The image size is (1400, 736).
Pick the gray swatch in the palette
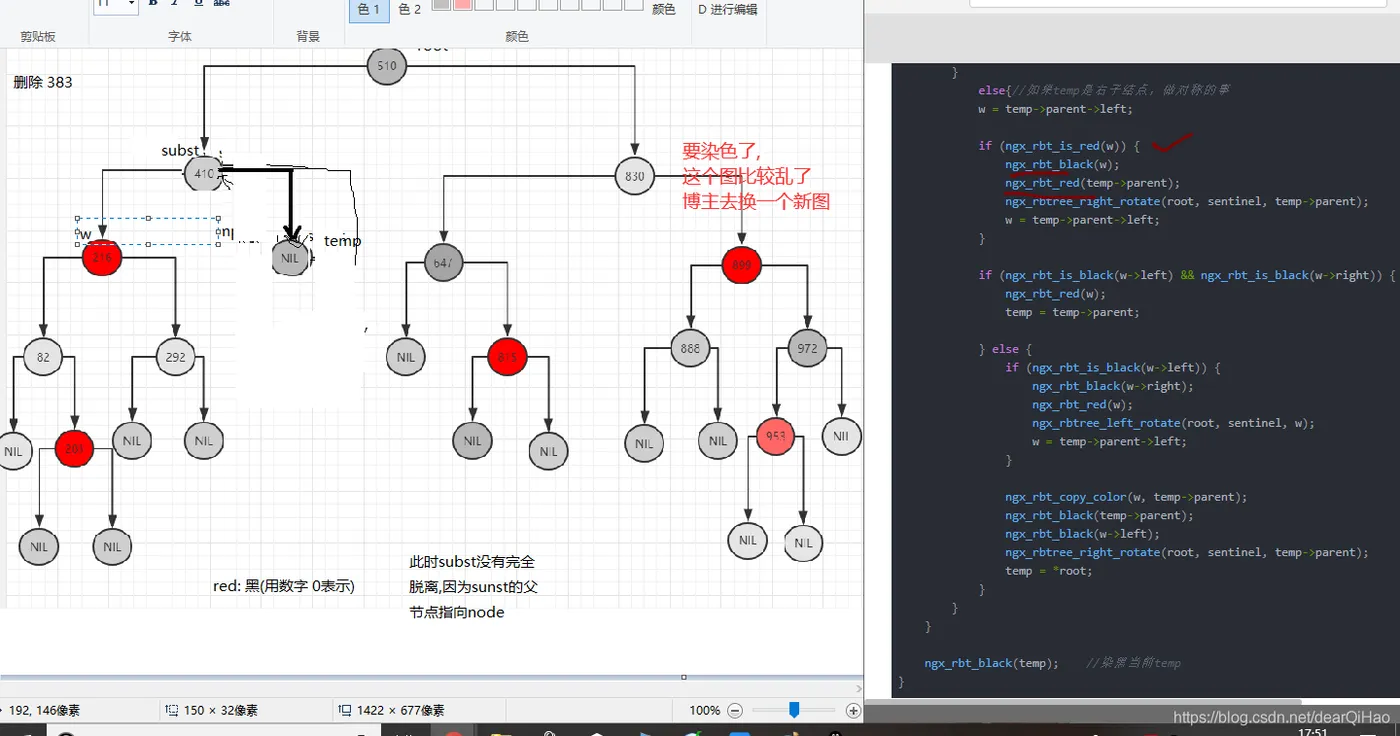[x=441, y=4]
